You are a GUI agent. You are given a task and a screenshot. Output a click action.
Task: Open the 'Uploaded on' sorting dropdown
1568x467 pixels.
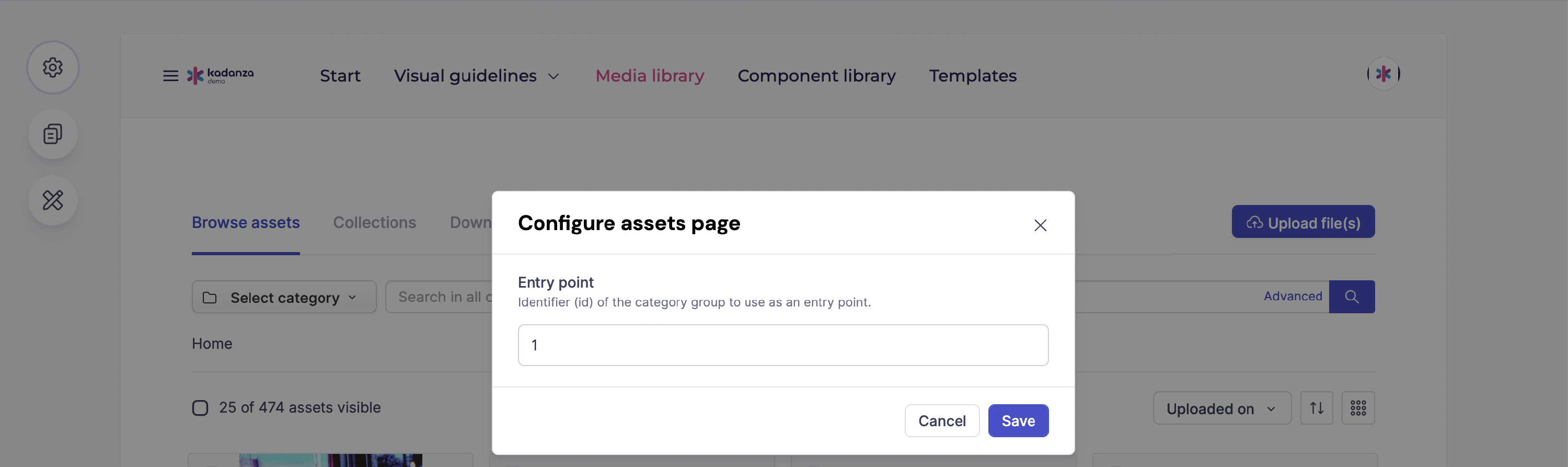pyautogui.click(x=1221, y=408)
